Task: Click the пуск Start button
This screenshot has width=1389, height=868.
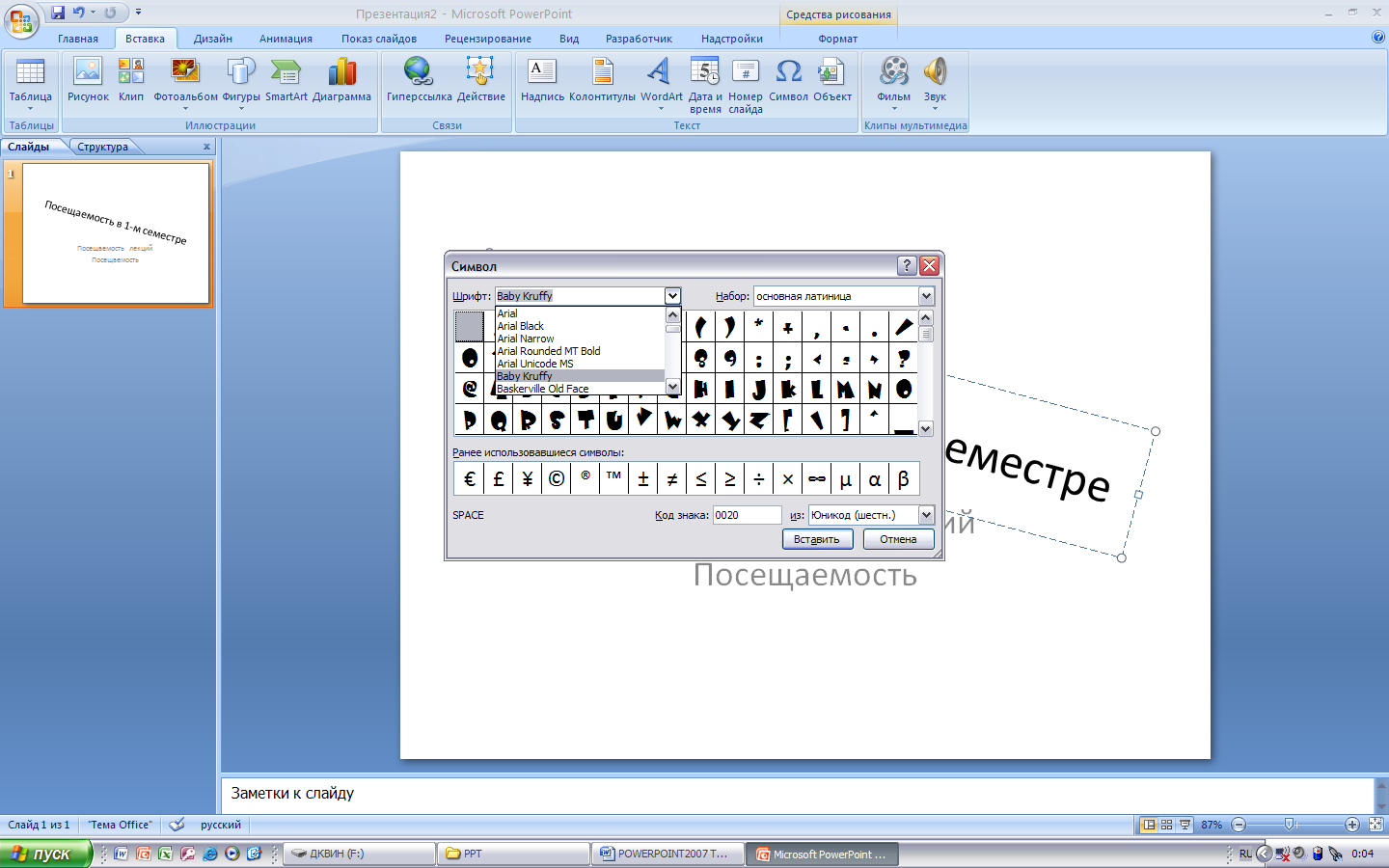Action: click(x=45, y=854)
